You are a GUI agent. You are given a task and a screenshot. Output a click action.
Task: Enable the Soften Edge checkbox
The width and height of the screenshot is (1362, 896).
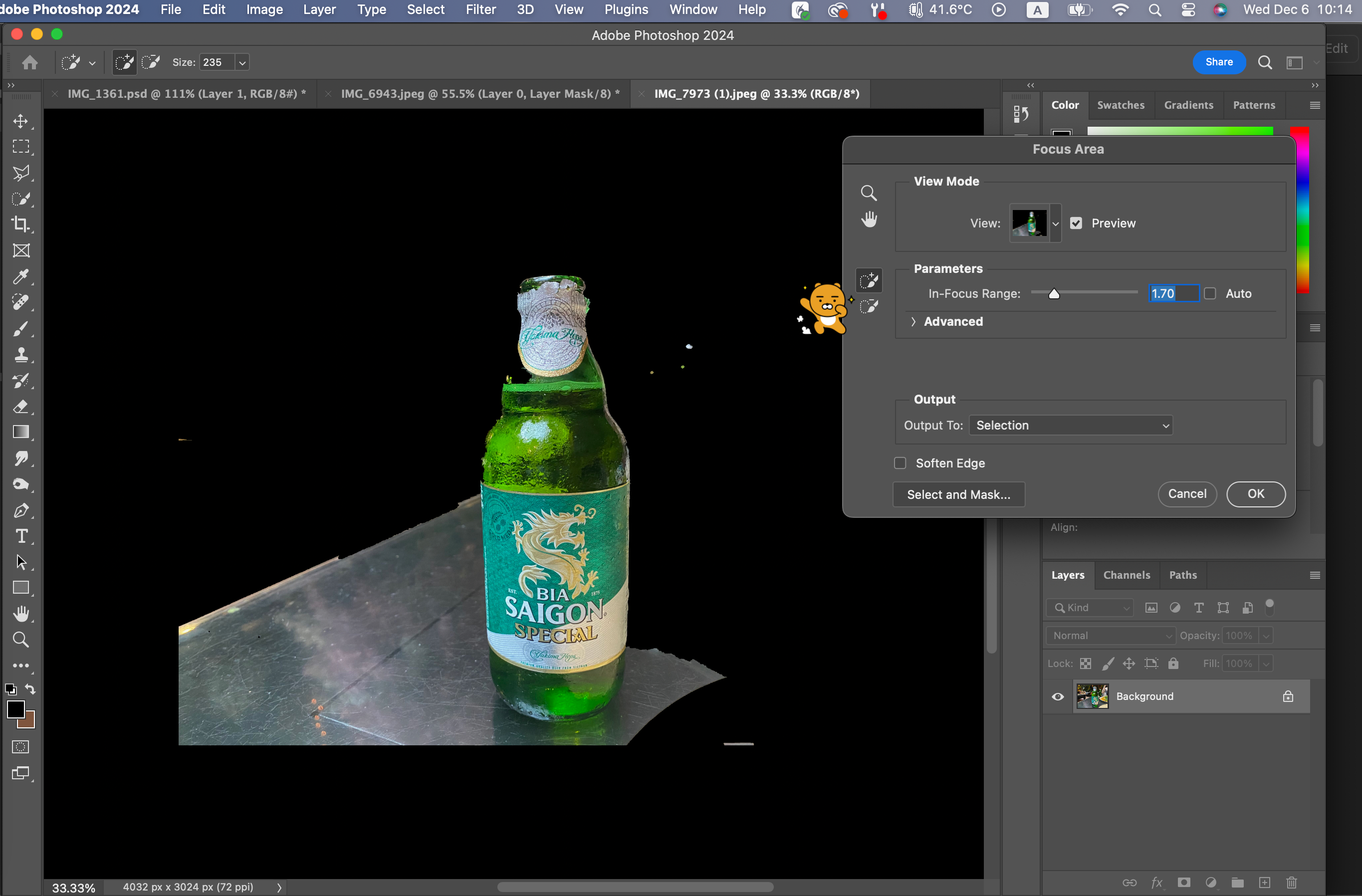(x=900, y=463)
